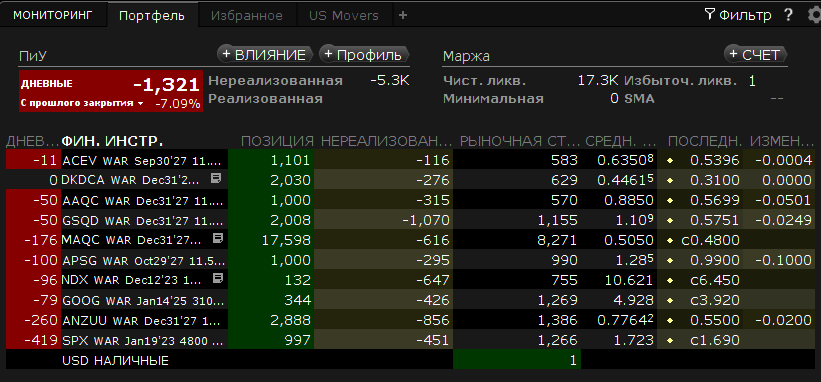Open 'С прошлого закрытия' dropdown
This screenshot has width=821, height=382.
(x=82, y=103)
